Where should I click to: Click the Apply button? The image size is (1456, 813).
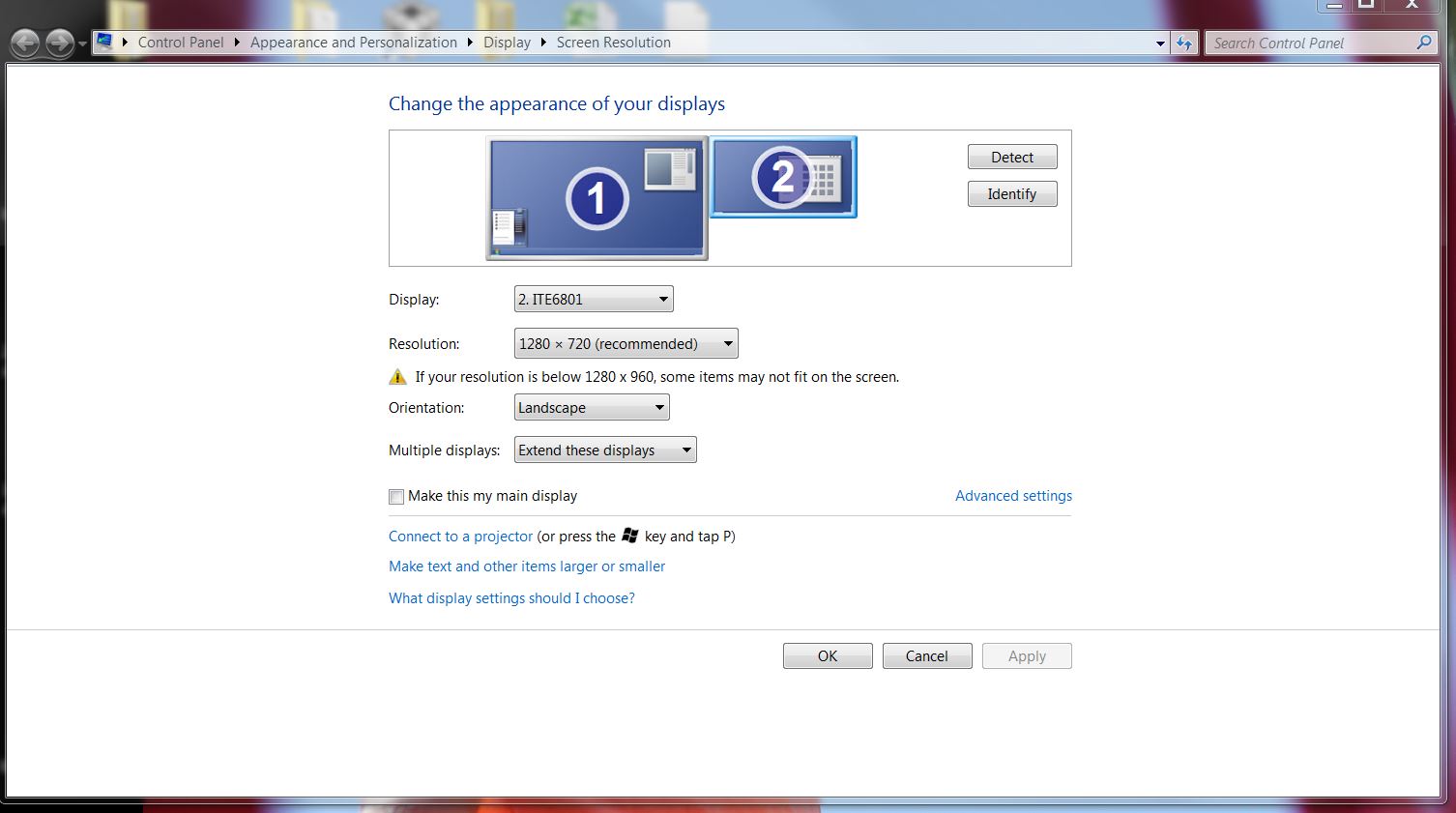coord(1027,655)
